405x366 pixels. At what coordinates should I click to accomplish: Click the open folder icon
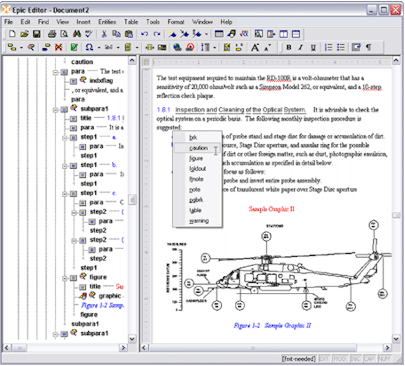[x=24, y=34]
